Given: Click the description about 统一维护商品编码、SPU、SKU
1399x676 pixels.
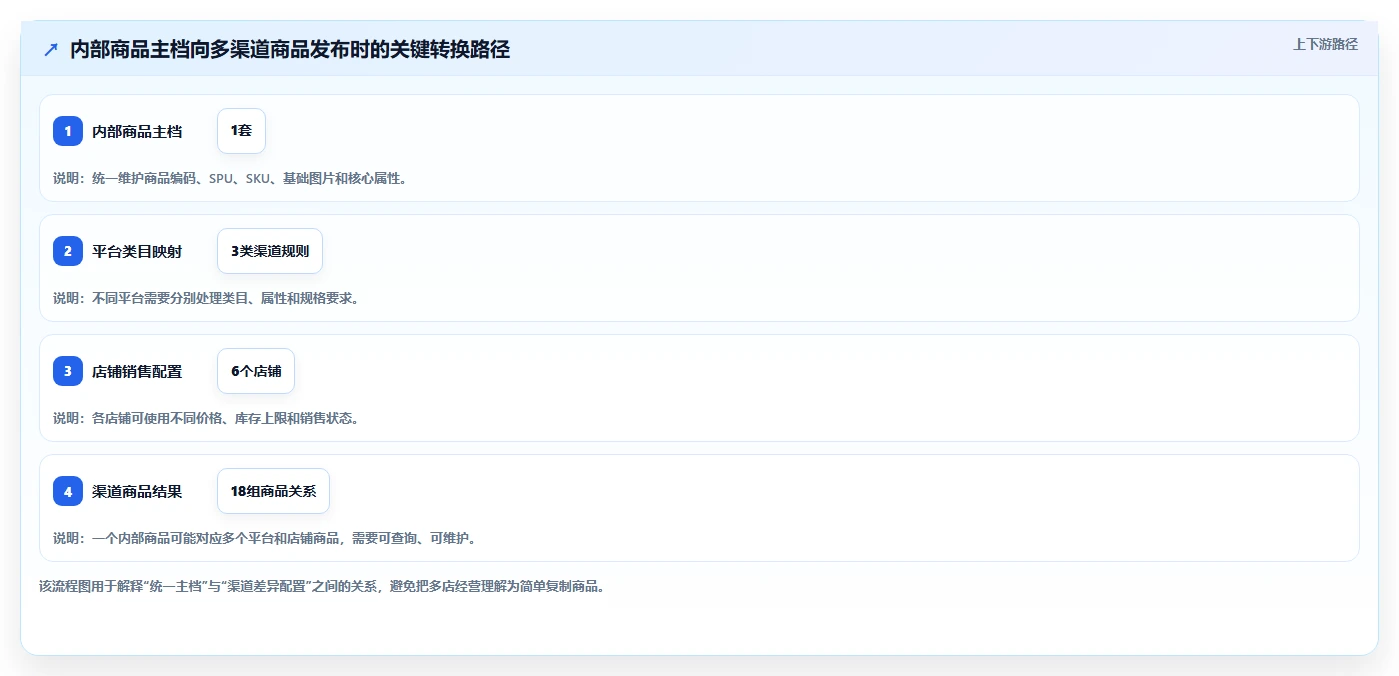Looking at the screenshot, I should click(230, 178).
